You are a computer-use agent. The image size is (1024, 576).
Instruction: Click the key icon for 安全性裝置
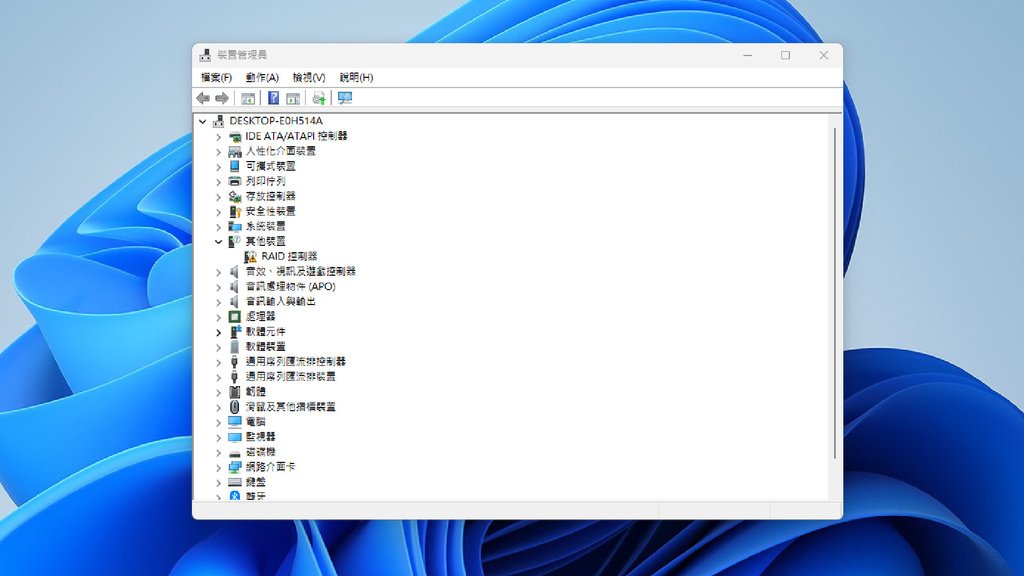pyautogui.click(x=234, y=211)
